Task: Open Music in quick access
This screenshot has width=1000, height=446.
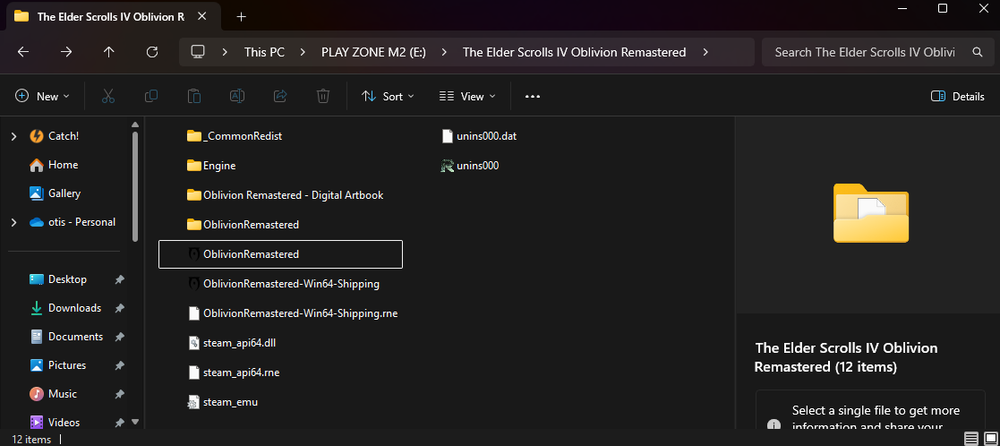Action: coord(62,394)
